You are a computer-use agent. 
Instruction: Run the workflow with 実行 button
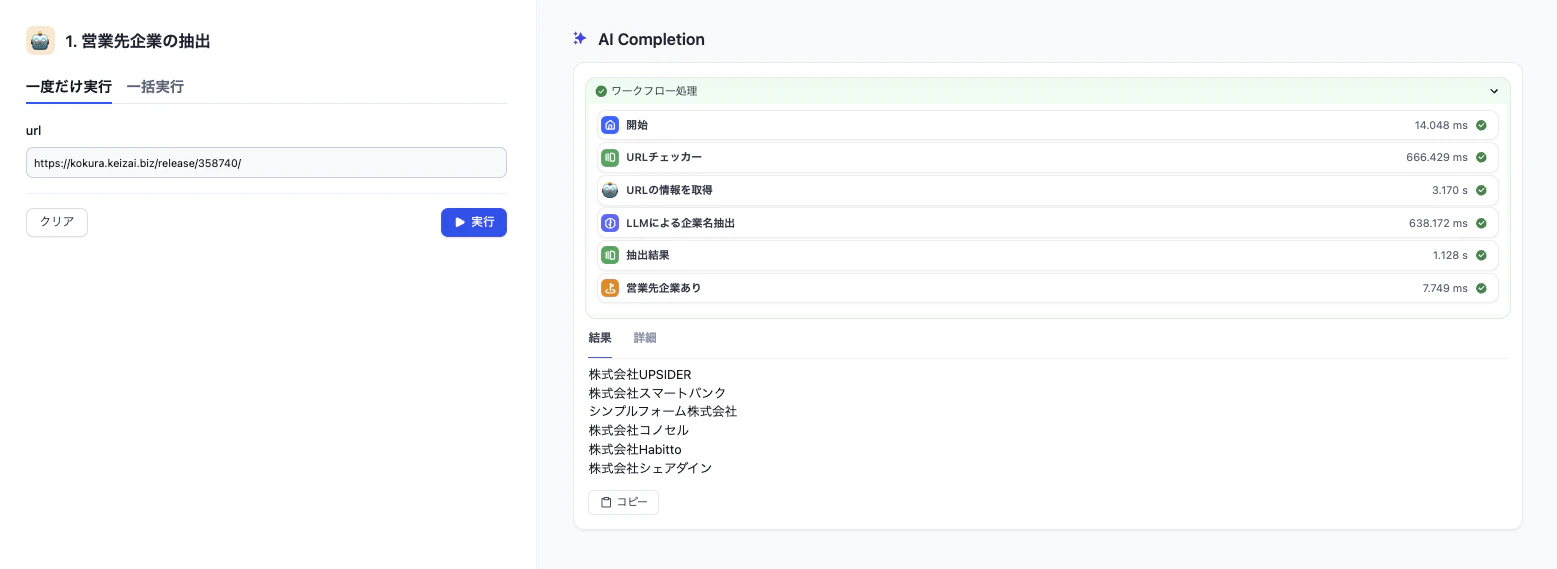pyautogui.click(x=474, y=222)
